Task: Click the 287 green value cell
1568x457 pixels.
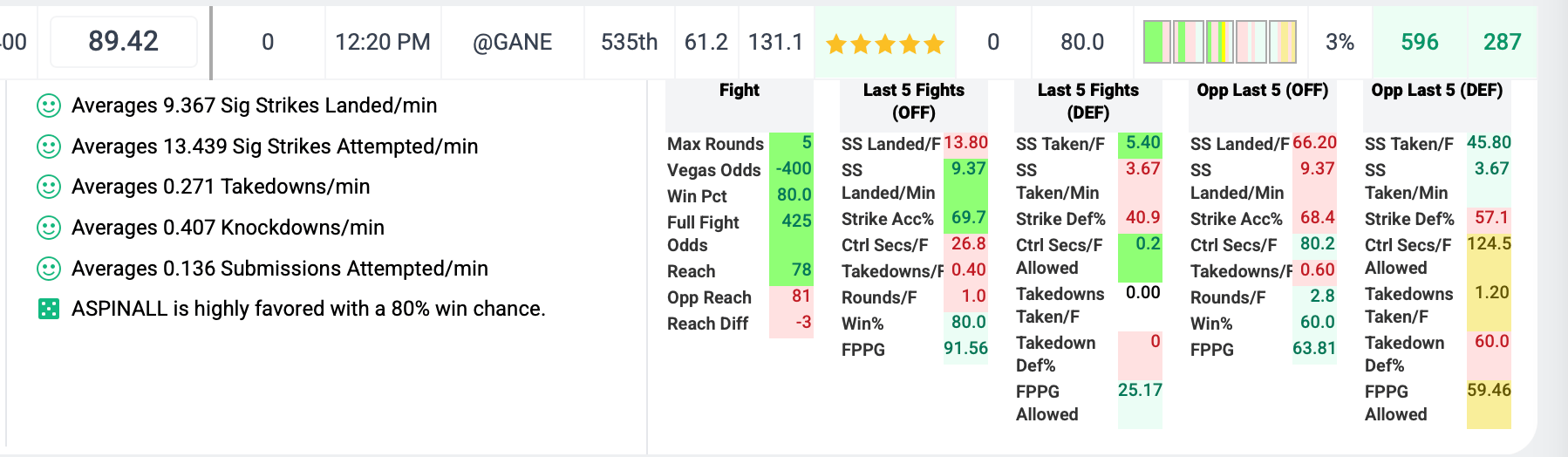Action: tap(1503, 42)
